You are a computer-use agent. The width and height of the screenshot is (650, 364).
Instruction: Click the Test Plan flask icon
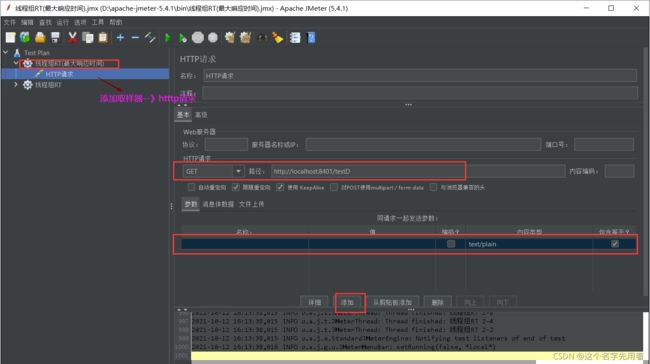pyautogui.click(x=17, y=53)
